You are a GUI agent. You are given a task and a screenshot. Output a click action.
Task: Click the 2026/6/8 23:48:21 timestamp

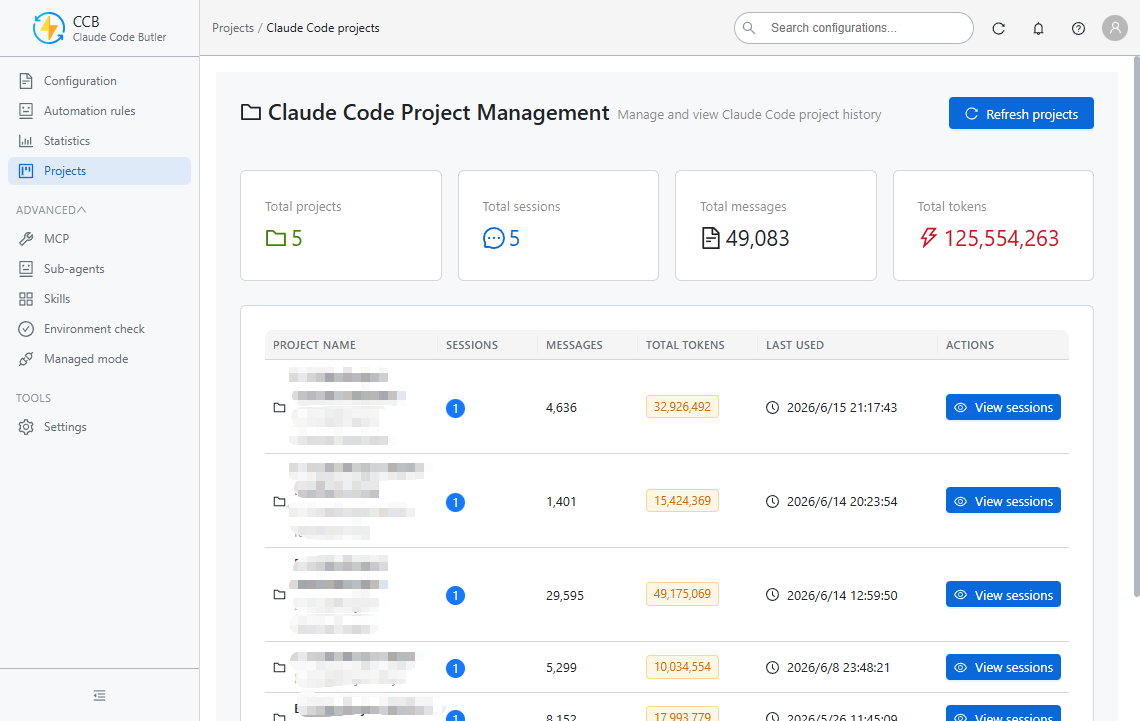pos(838,667)
